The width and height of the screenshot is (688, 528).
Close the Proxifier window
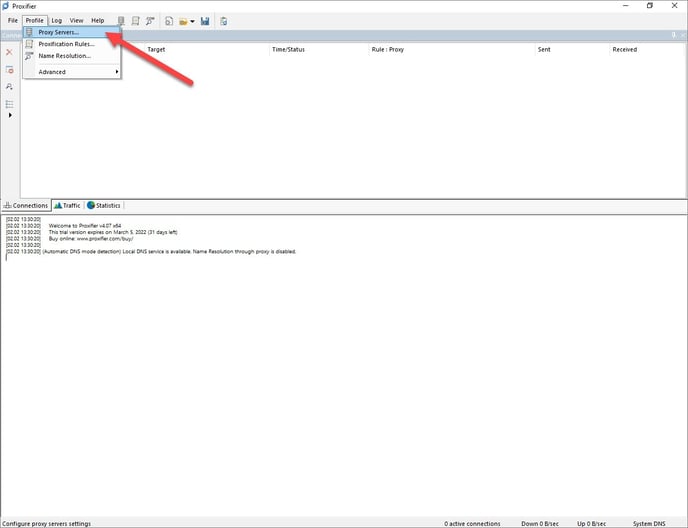tap(674, 6)
